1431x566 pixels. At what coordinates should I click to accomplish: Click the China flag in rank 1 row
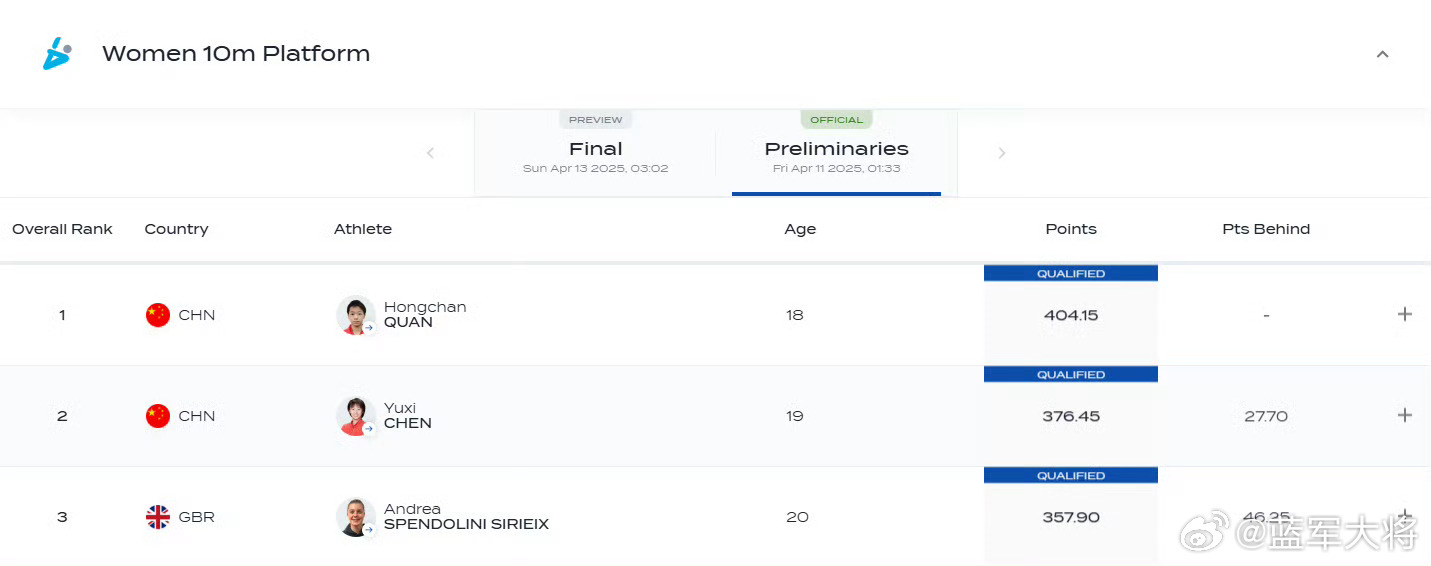pyautogui.click(x=158, y=315)
